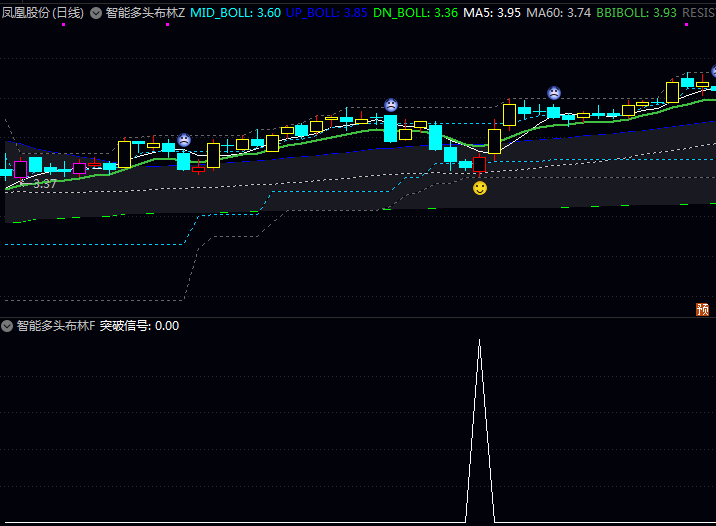Image resolution: width=716 pixels, height=526 pixels.
Task: Click the 智能多头布林F indicator name
Action: point(56,326)
